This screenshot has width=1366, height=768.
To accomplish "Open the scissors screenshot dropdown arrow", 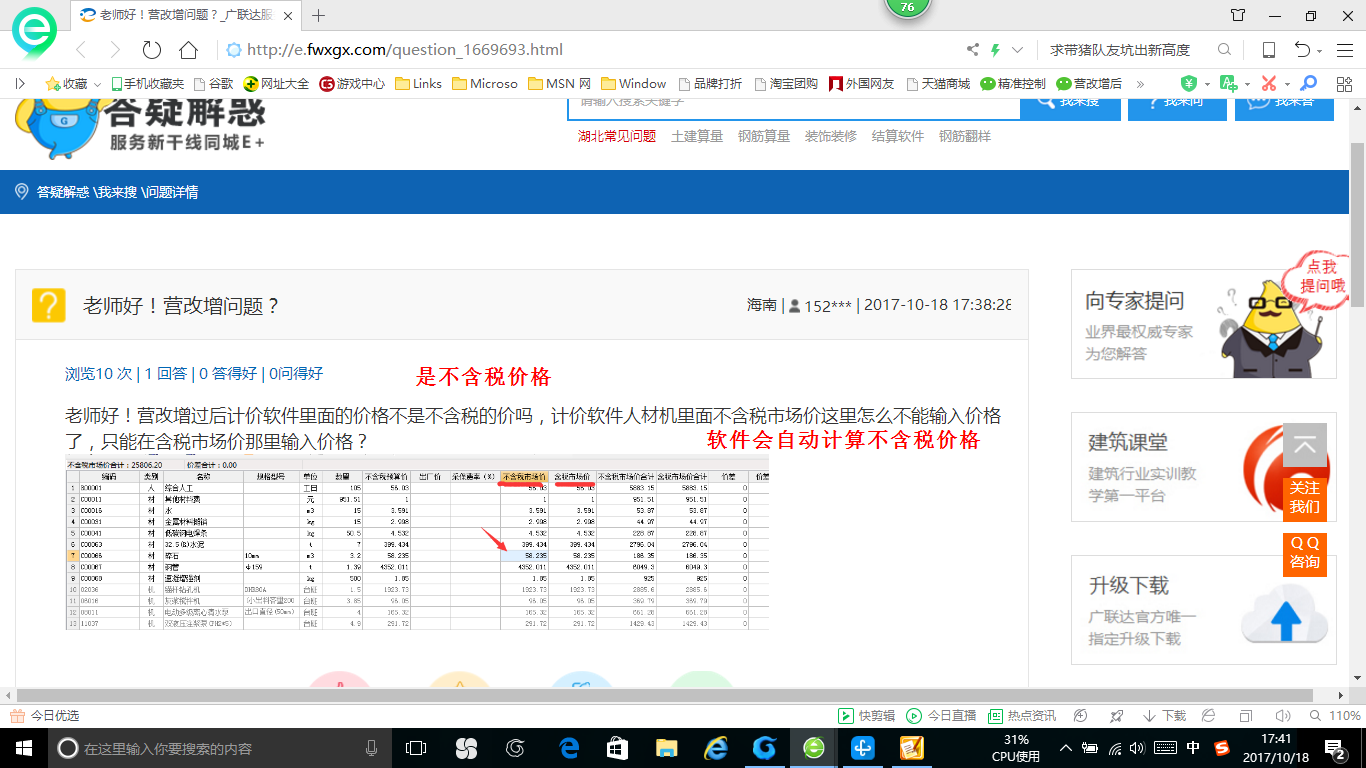I will coord(1288,84).
